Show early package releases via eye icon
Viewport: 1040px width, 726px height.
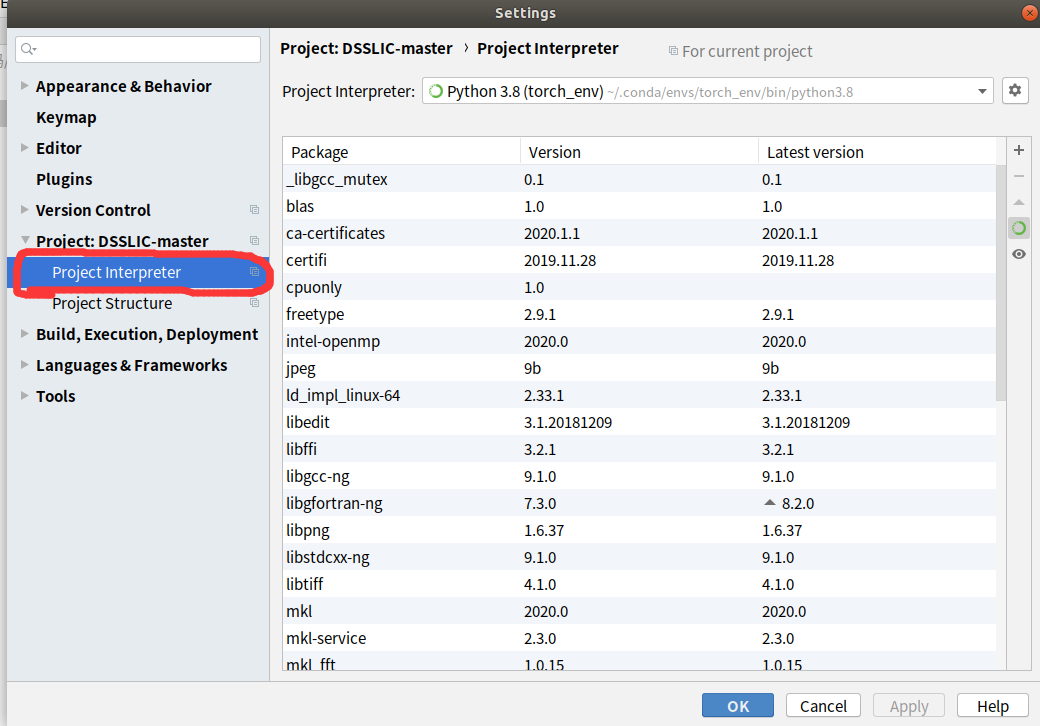pos(1018,254)
